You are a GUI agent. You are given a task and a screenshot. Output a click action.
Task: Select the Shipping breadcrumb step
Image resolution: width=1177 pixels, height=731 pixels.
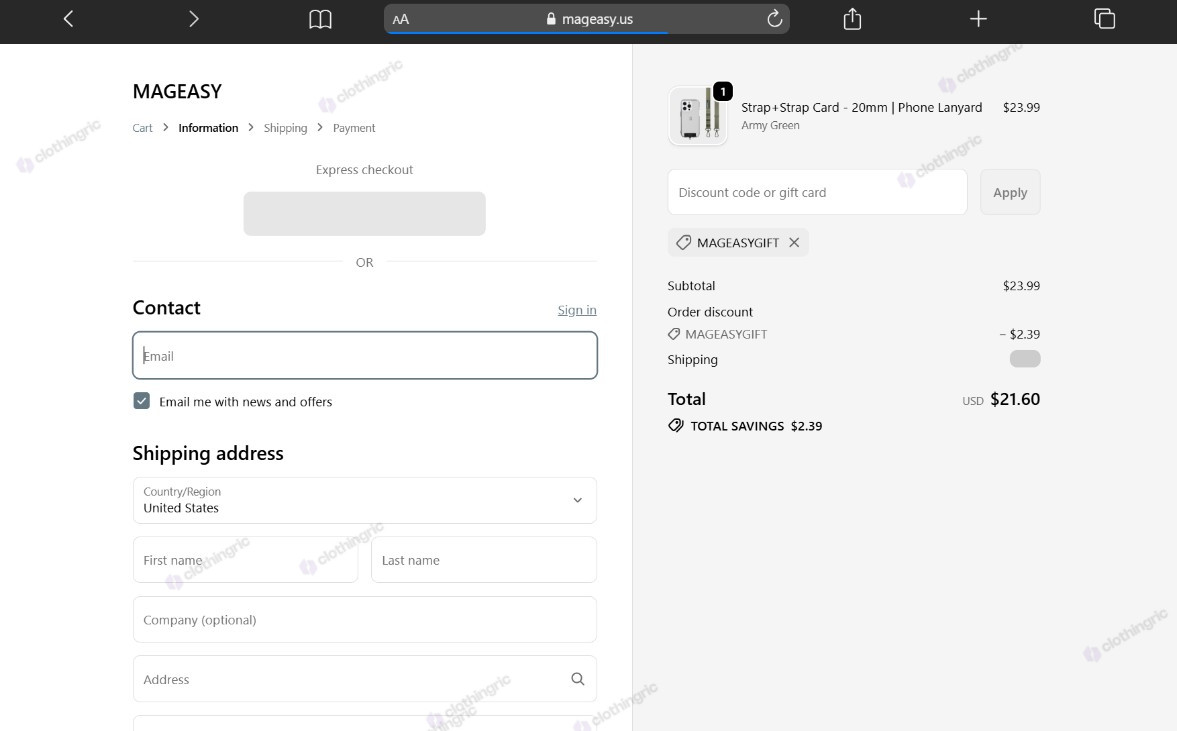click(x=285, y=128)
